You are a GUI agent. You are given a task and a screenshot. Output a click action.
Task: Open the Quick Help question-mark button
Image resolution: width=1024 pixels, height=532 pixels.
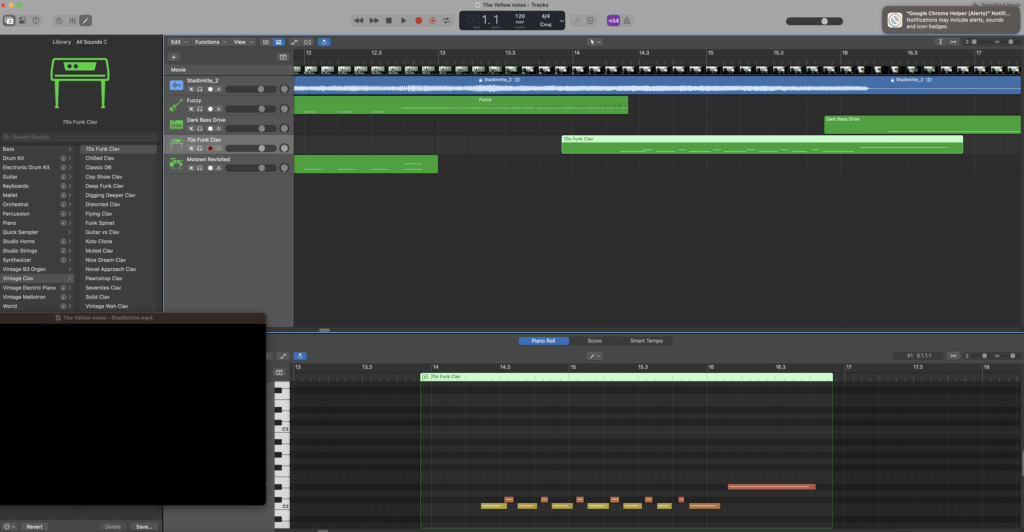pos(36,20)
